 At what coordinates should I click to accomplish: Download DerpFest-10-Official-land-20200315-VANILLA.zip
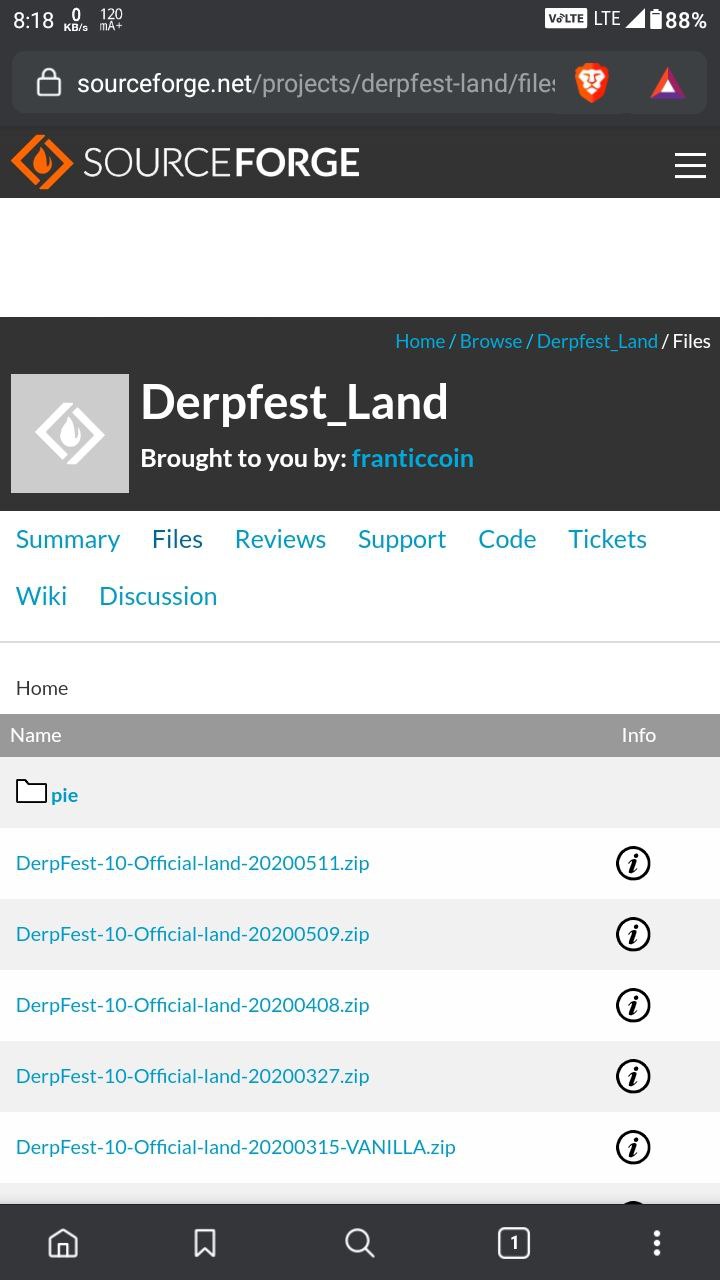pos(236,1147)
